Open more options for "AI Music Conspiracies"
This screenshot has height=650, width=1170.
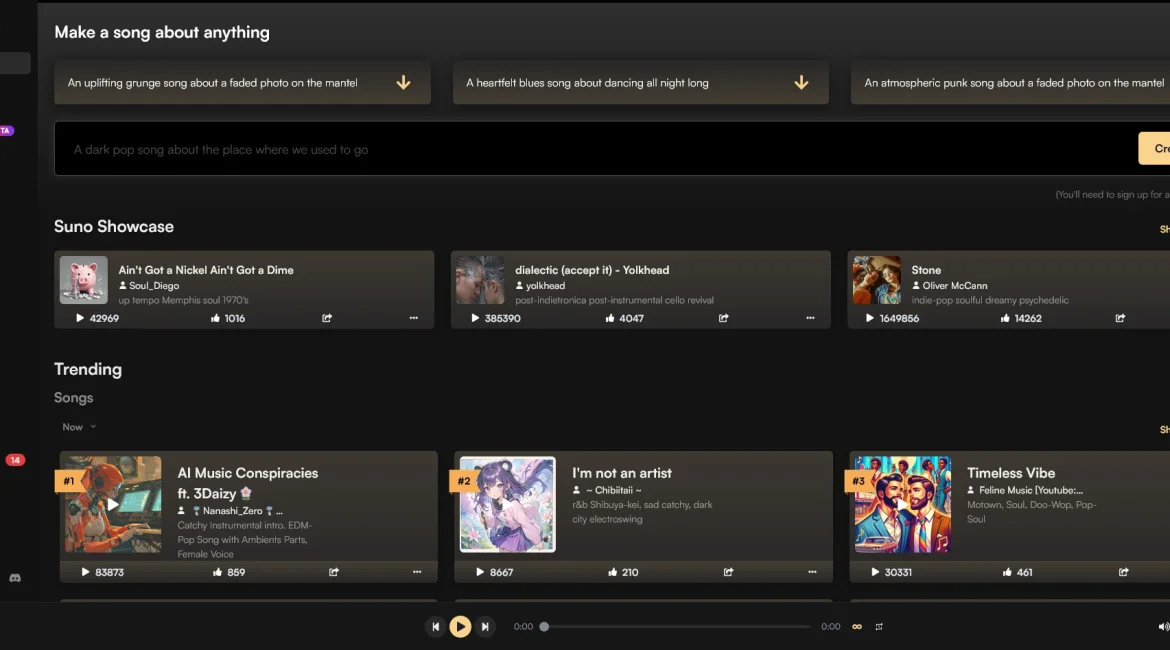tap(417, 572)
